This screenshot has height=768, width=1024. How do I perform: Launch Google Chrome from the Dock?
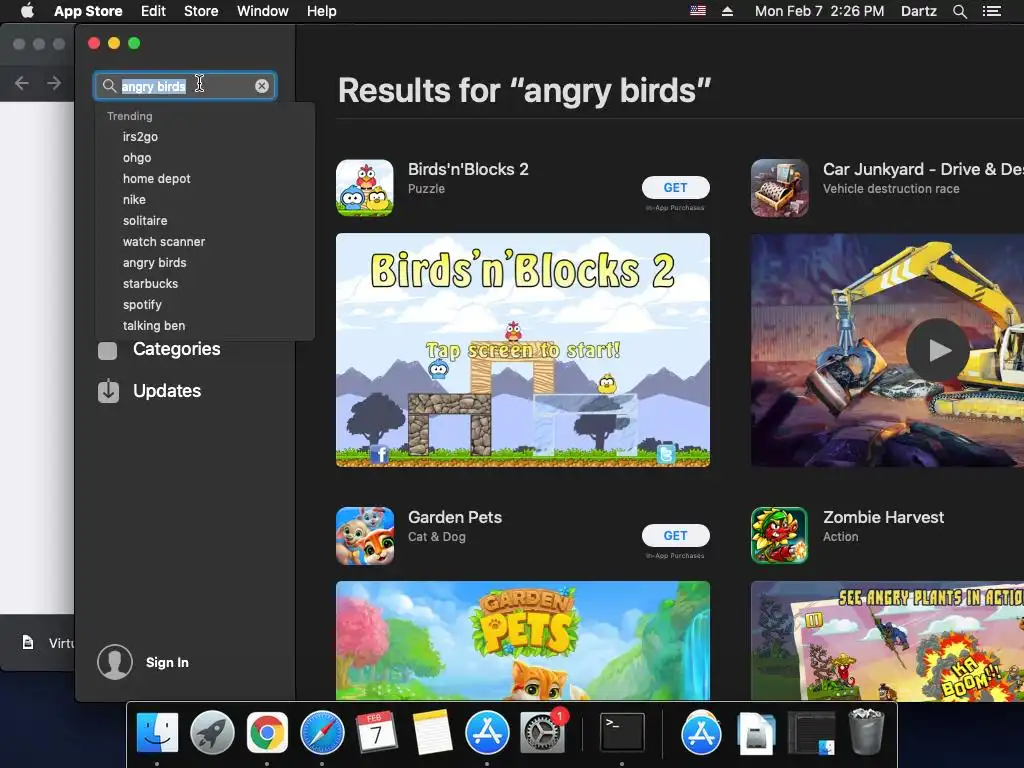click(x=267, y=732)
